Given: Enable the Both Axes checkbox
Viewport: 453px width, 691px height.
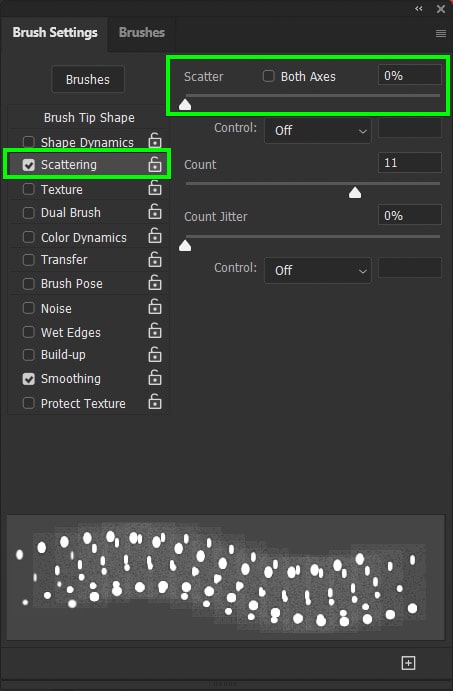Looking at the screenshot, I should (268, 76).
